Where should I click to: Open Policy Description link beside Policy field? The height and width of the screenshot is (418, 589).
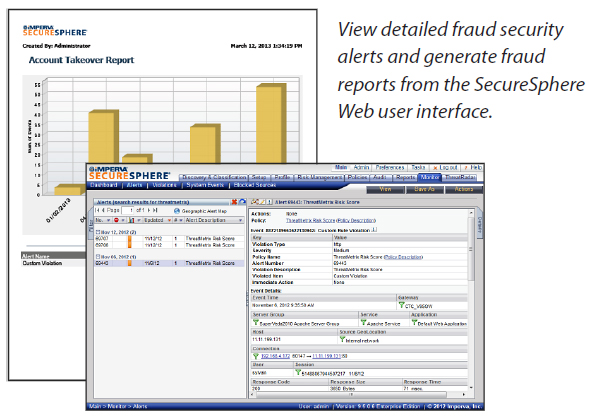click(356, 220)
